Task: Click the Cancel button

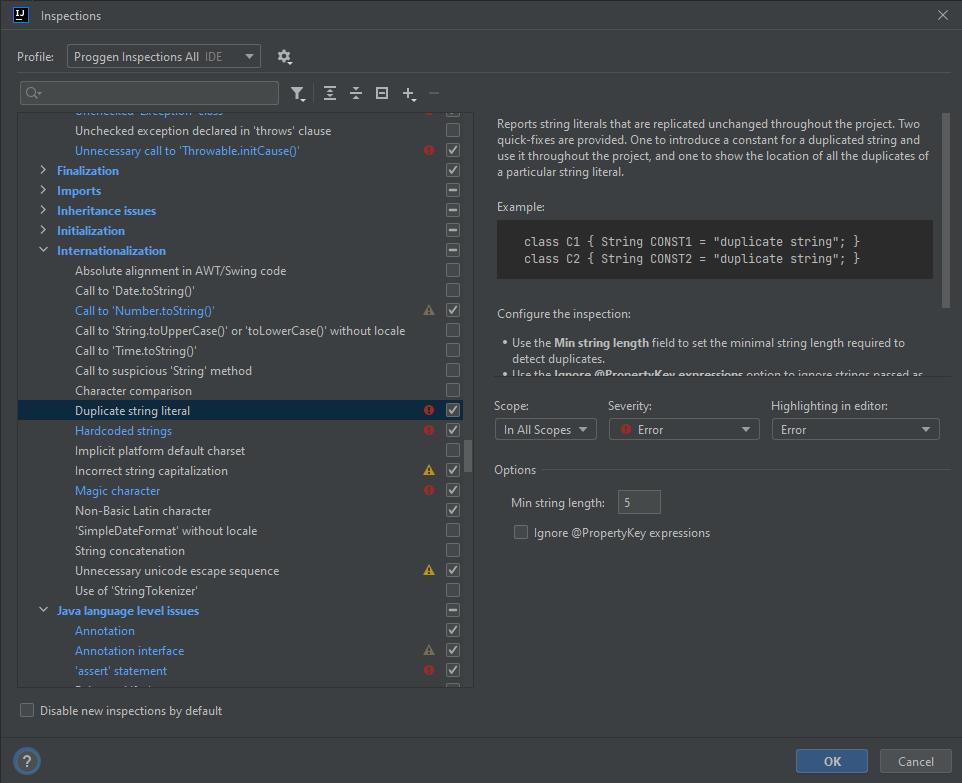Action: [x=915, y=761]
